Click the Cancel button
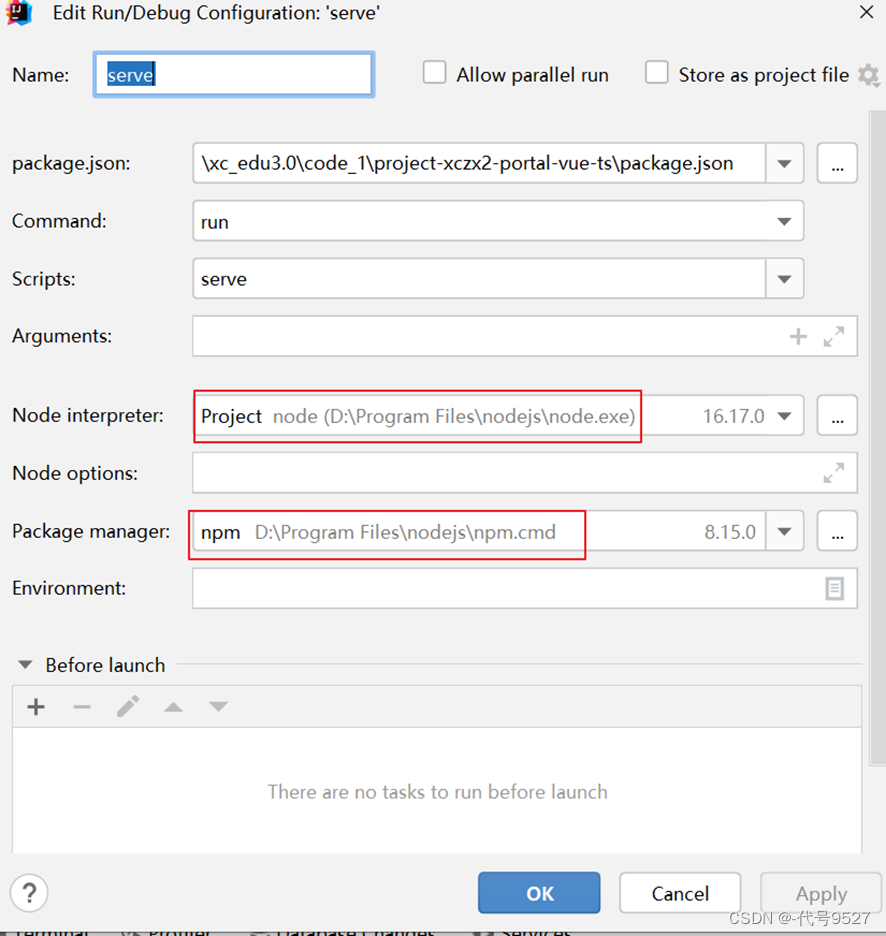The image size is (886, 936). click(680, 893)
